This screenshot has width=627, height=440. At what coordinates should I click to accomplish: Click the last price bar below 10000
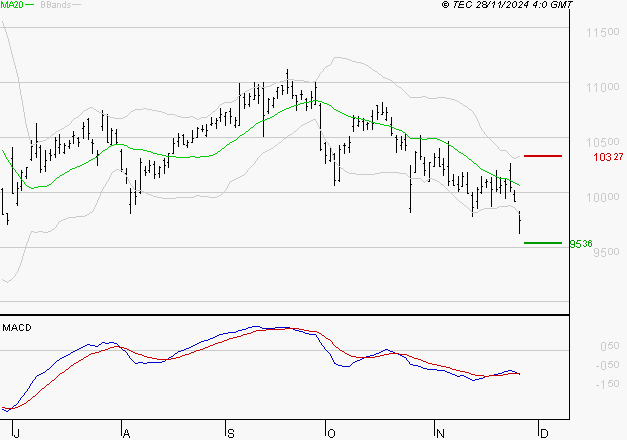(520, 224)
